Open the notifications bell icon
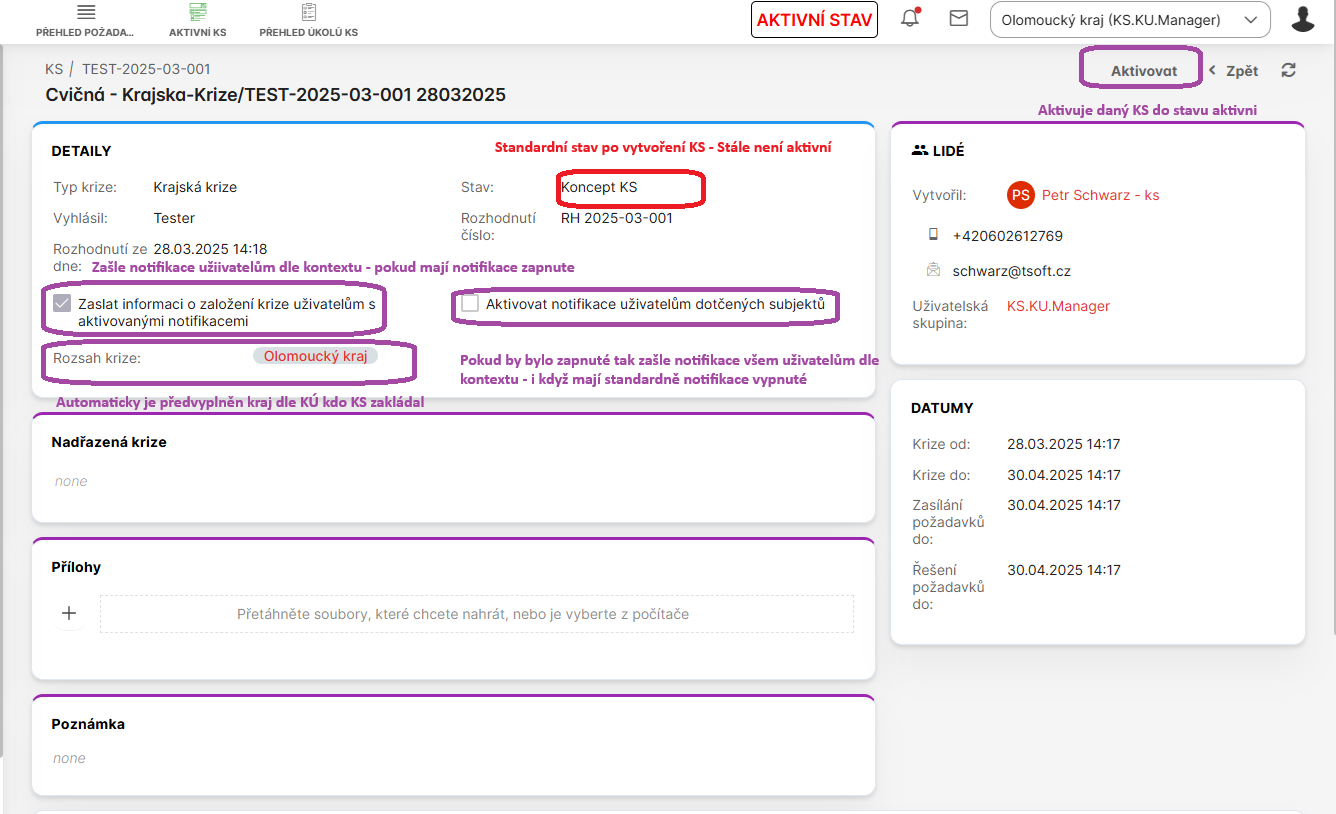Screen dimensions: 1336x814 910,18
